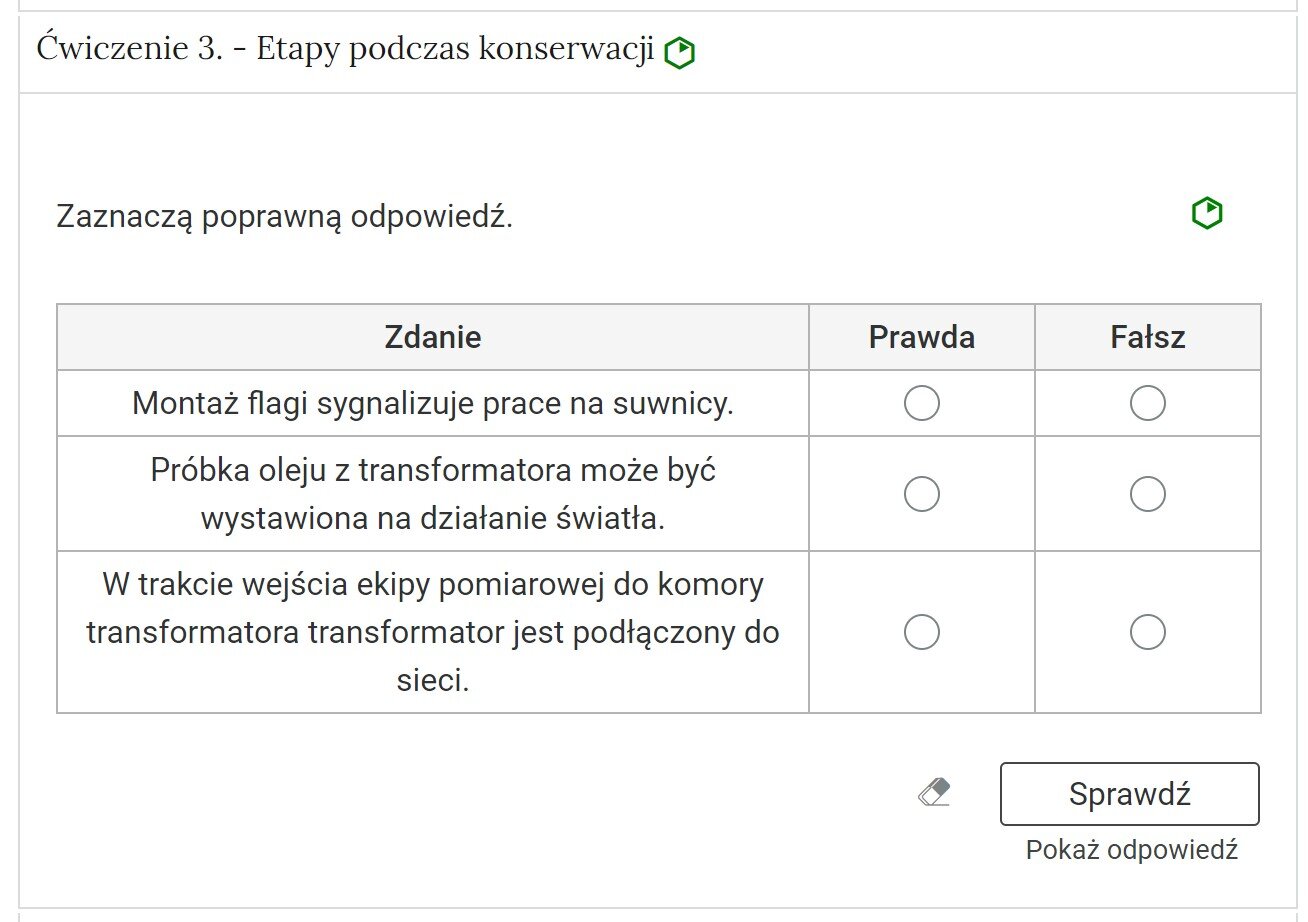The image size is (1308, 922).
Task: Mark Prawda for the oil sample statement
Action: tap(921, 493)
